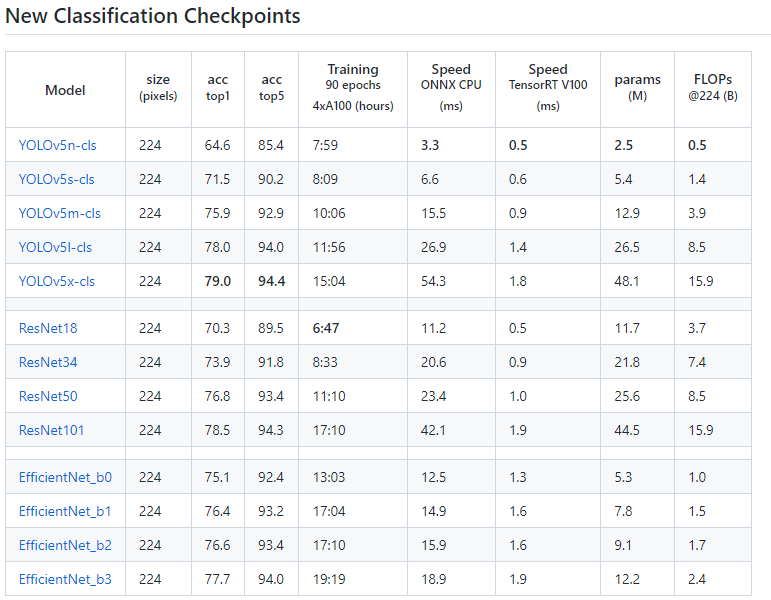Screen dimensions: 771x600
Task: Open the ResNet18 model link
Action: 48,328
